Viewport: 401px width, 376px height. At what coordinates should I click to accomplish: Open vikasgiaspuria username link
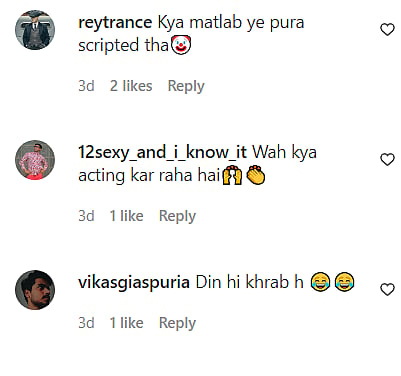[134, 283]
